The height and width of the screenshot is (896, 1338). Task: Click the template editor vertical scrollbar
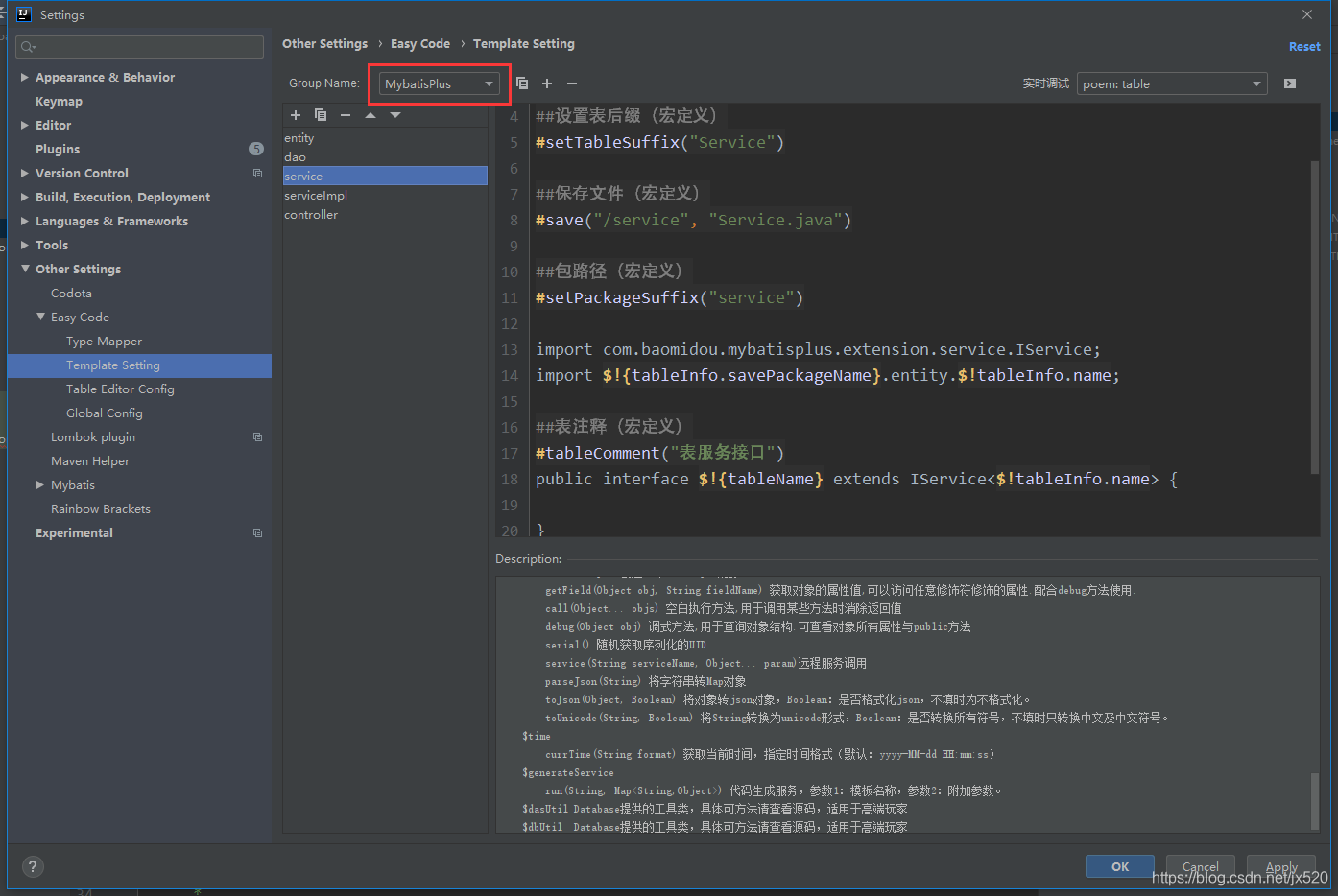pyautogui.click(x=1315, y=317)
